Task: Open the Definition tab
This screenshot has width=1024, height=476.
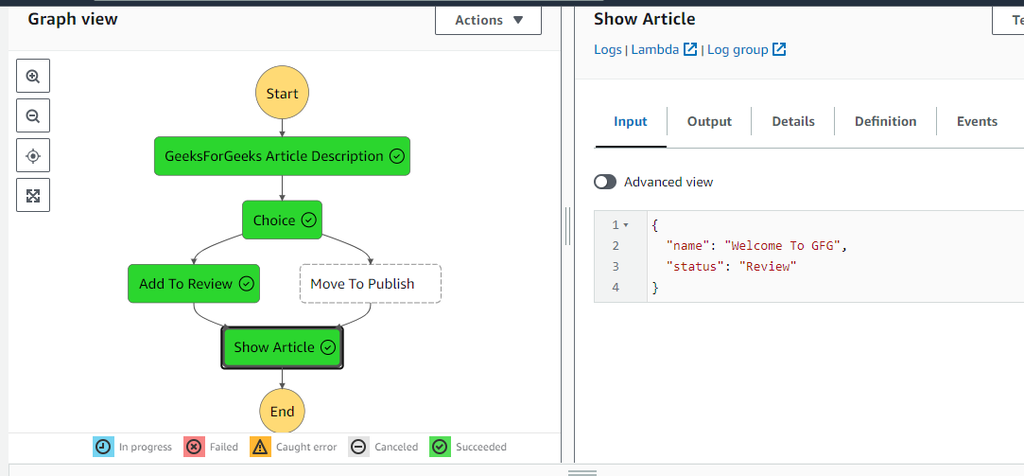Action: 885,121
